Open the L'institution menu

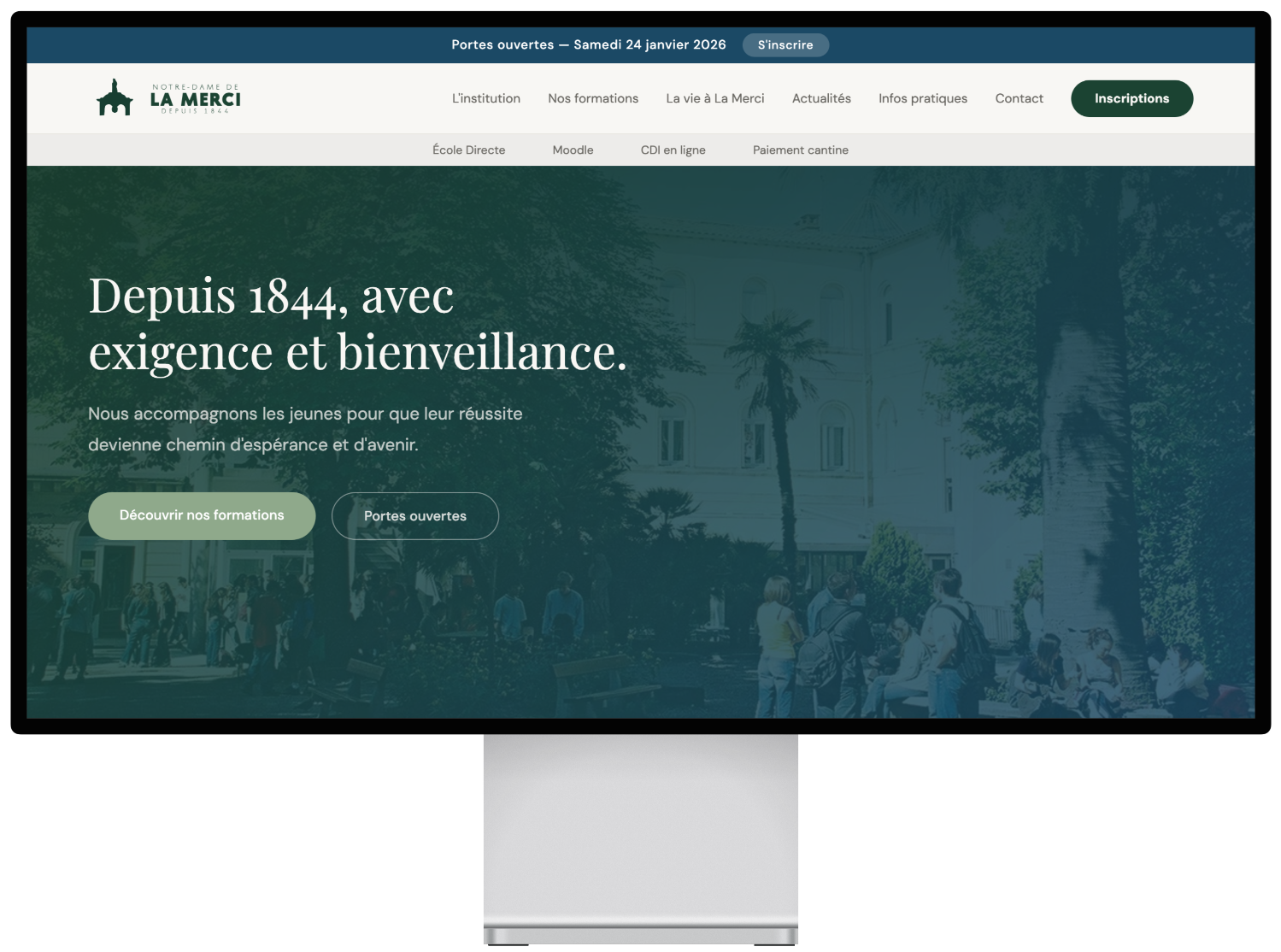coord(485,98)
